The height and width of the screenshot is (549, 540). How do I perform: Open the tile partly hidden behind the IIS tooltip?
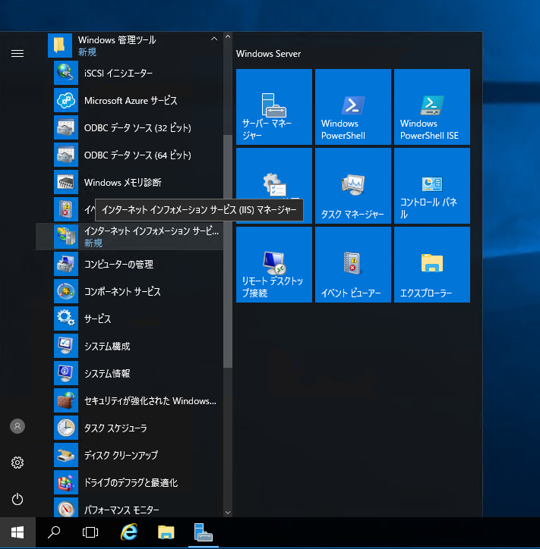tap(274, 175)
